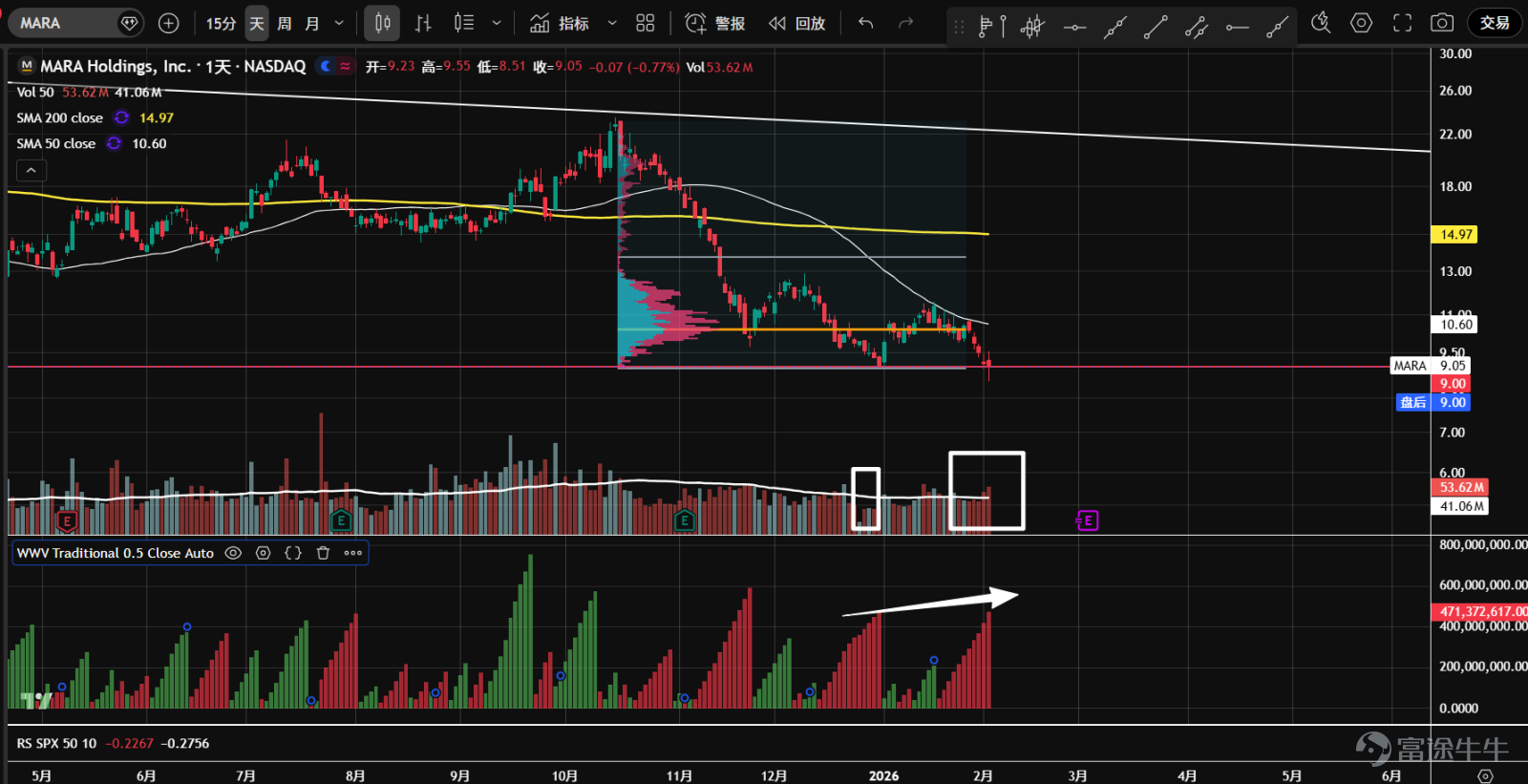
Task: Open the layout grid templates
Action: click(646, 23)
